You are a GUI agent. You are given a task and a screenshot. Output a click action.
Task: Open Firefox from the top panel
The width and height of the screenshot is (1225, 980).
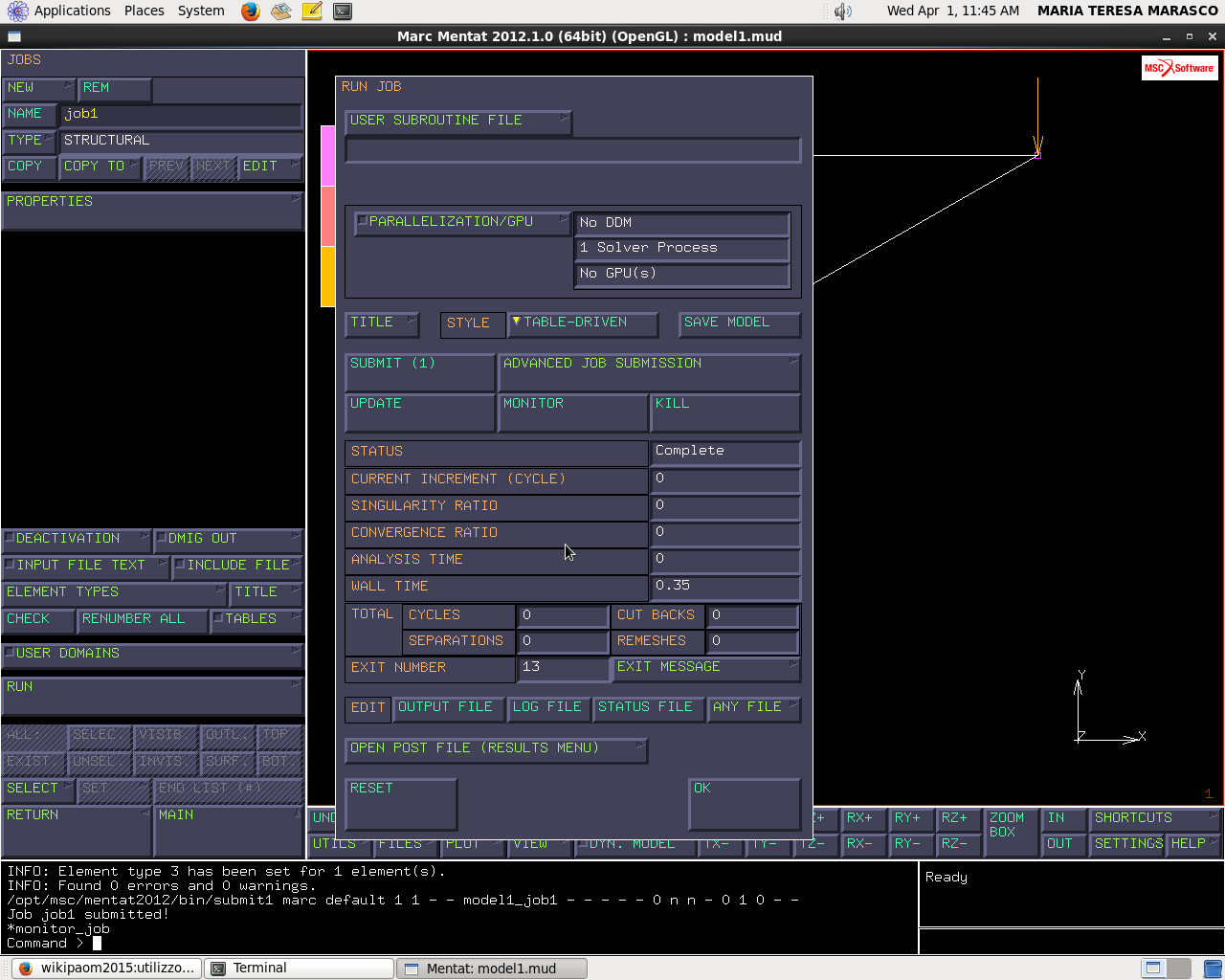pyautogui.click(x=251, y=11)
